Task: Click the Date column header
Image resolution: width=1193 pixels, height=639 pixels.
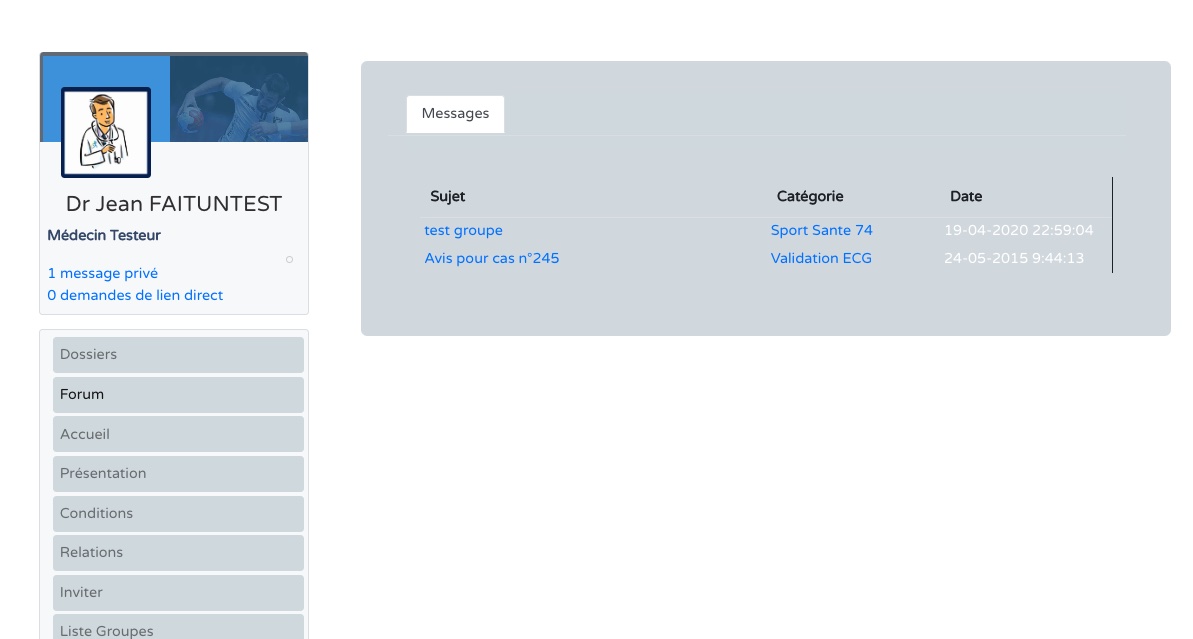Action: 966,196
